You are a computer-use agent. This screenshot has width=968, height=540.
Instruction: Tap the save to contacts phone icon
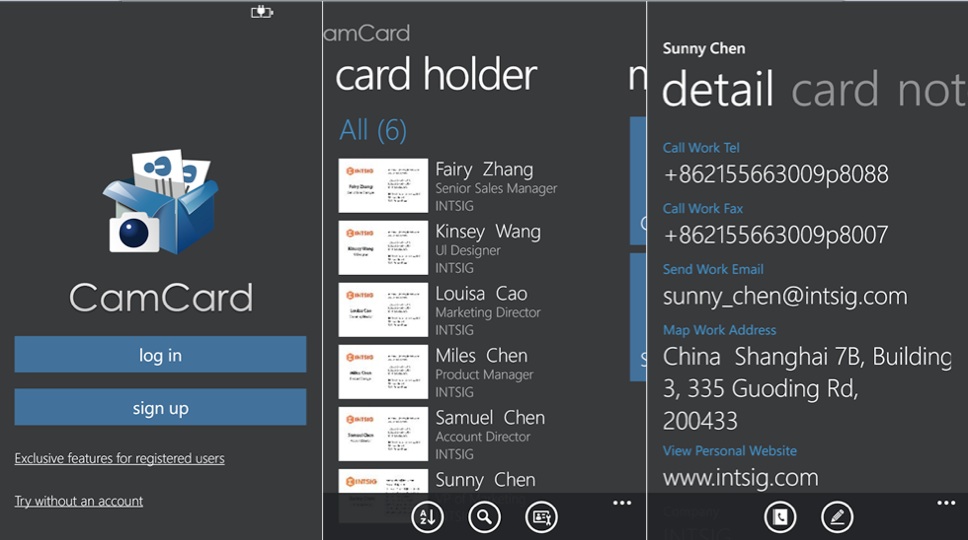(780, 517)
